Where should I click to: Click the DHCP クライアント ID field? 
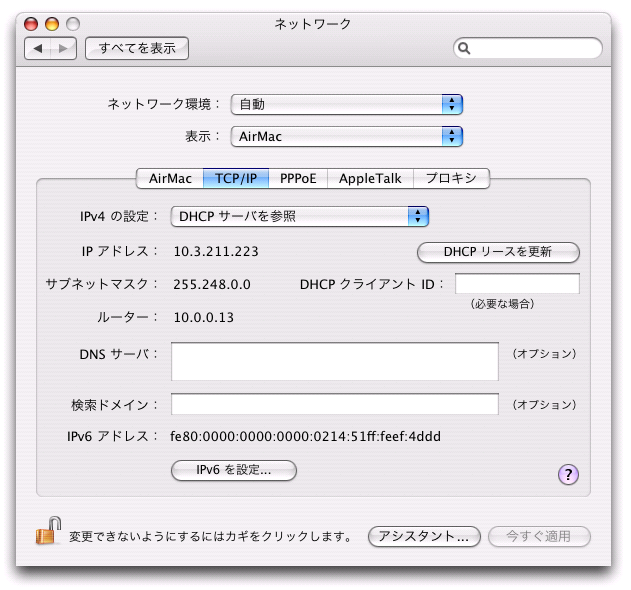pyautogui.click(x=517, y=284)
